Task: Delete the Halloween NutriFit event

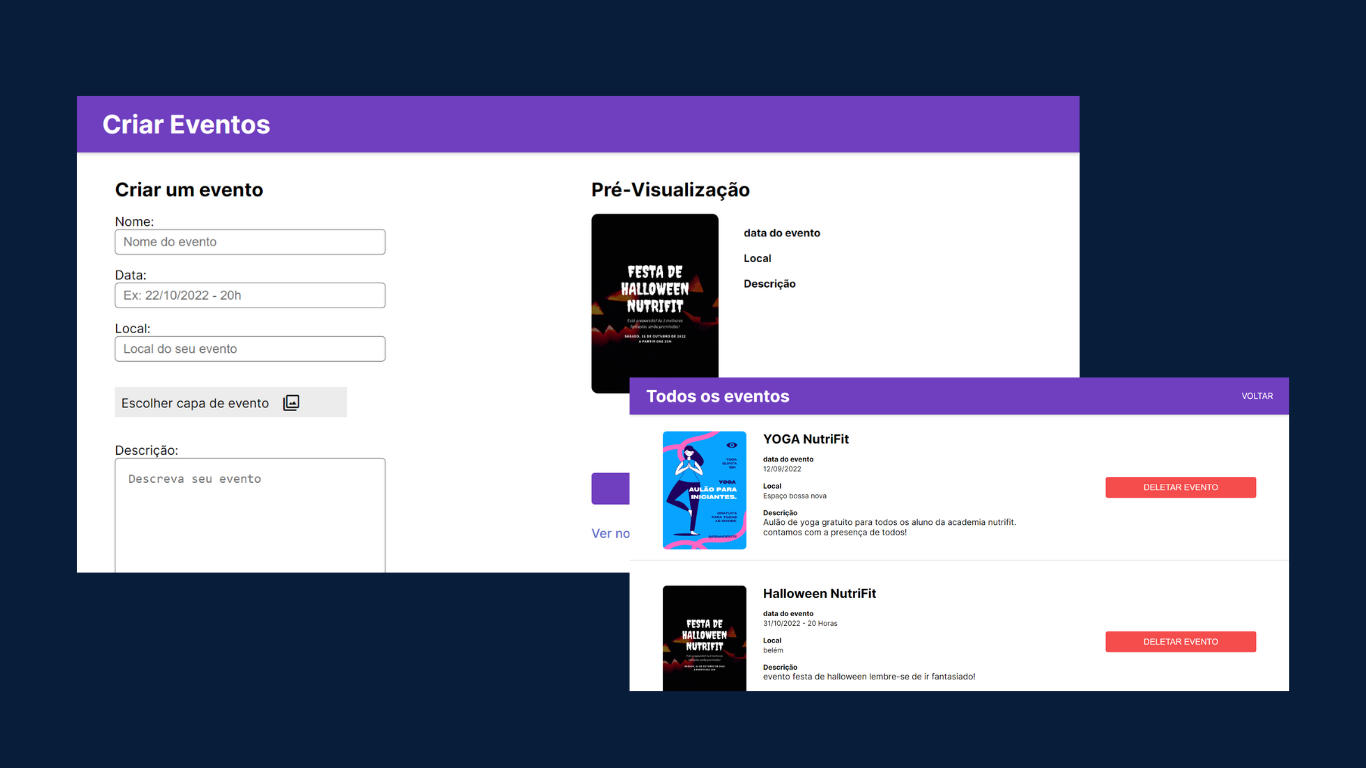Action: pyautogui.click(x=1180, y=642)
